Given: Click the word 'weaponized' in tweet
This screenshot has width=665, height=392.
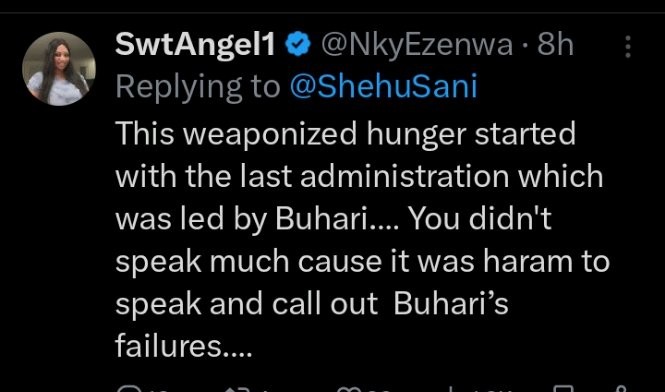Looking at the screenshot, I should point(270,134).
